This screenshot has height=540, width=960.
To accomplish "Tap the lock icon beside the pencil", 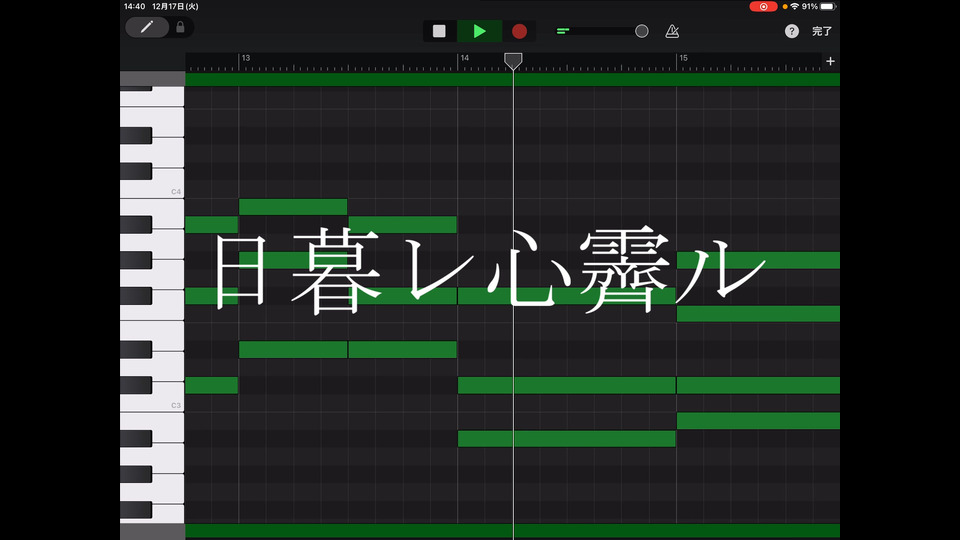I will click(x=180, y=28).
